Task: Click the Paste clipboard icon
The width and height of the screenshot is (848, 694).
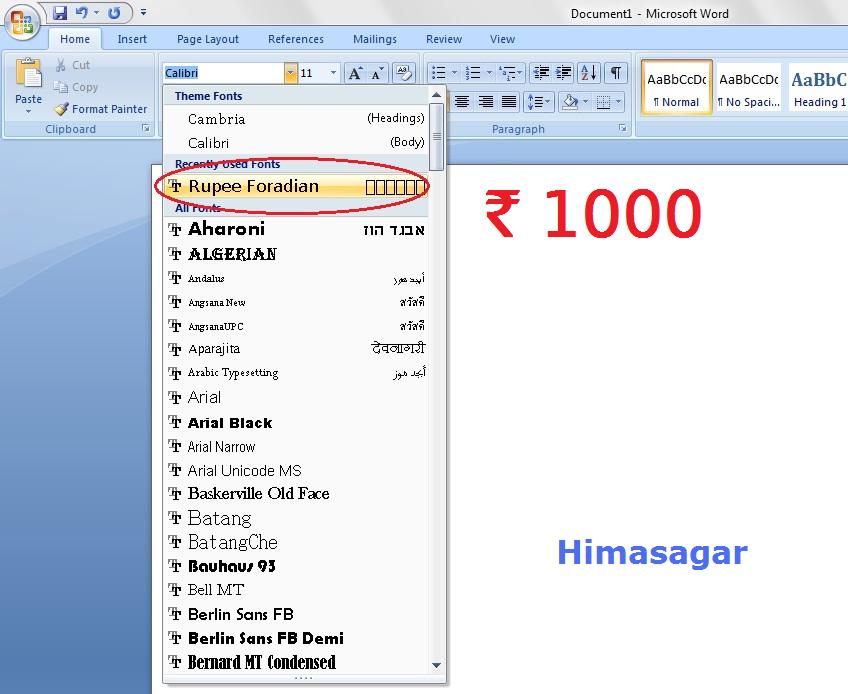Action: pos(28,73)
